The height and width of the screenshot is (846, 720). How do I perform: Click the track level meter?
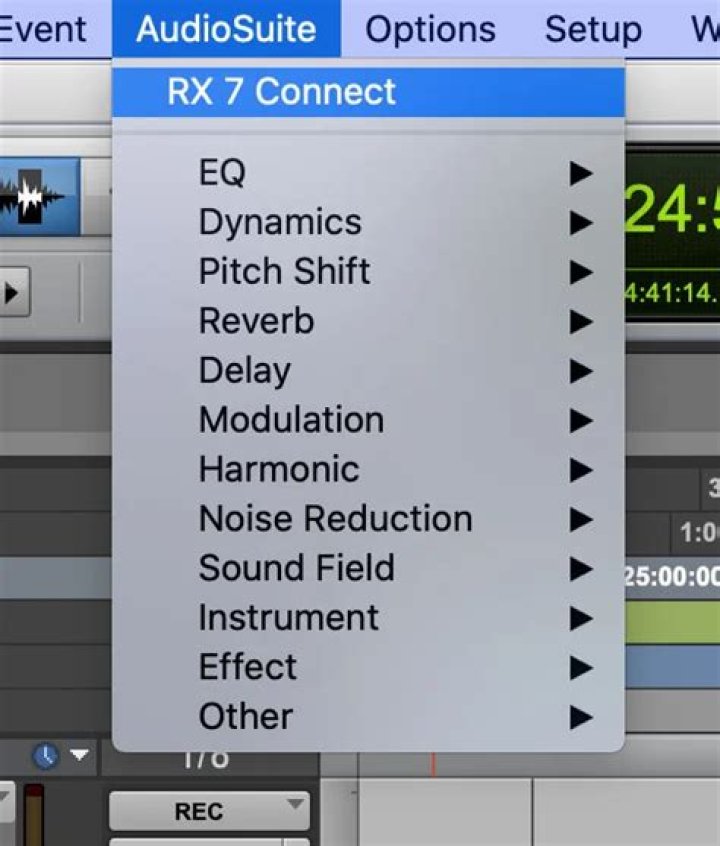click(33, 815)
